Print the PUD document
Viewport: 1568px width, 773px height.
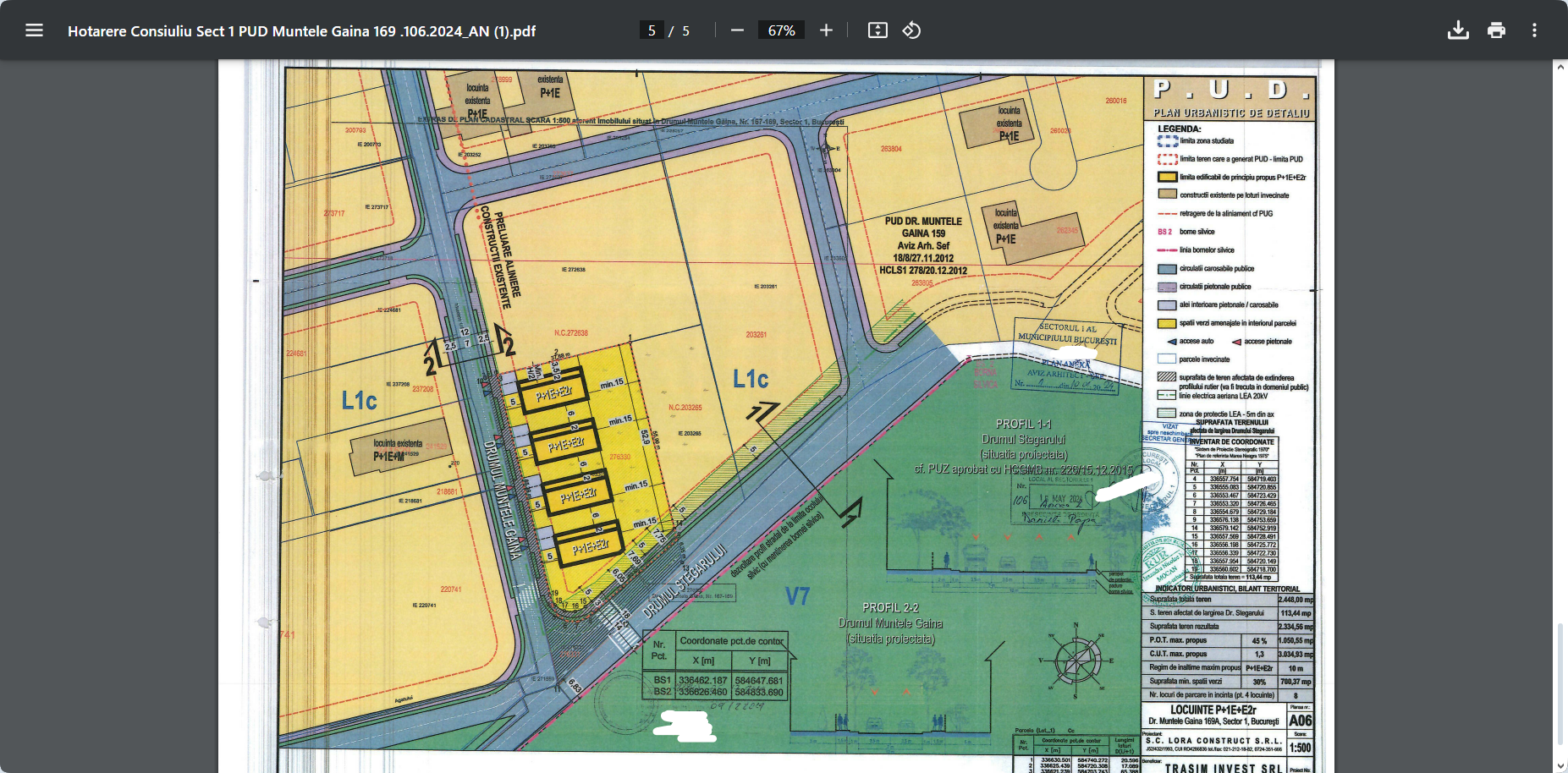(x=1496, y=30)
